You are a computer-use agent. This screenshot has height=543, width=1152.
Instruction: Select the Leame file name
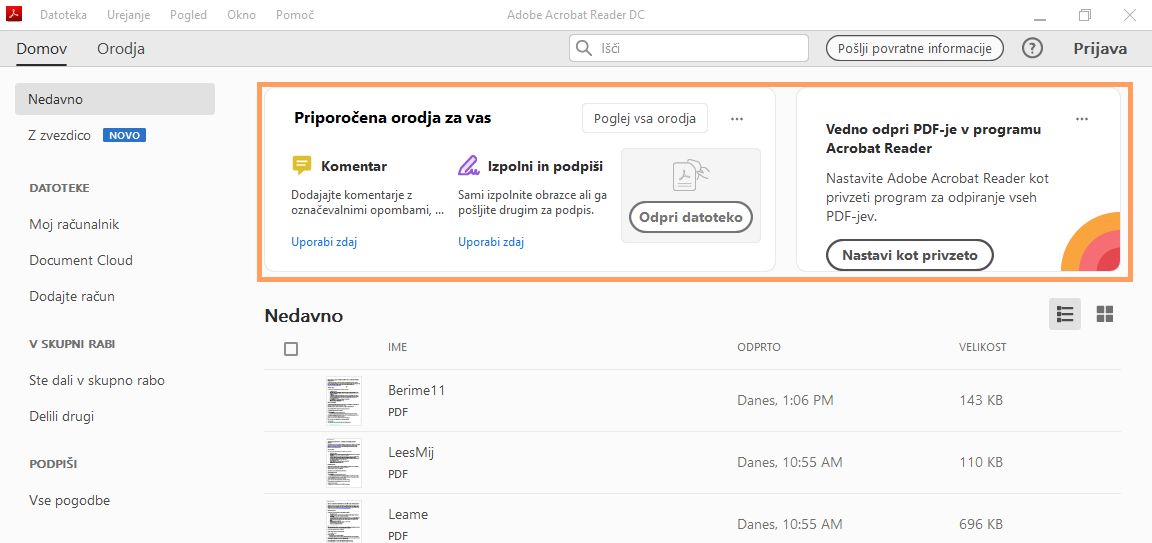click(x=408, y=514)
